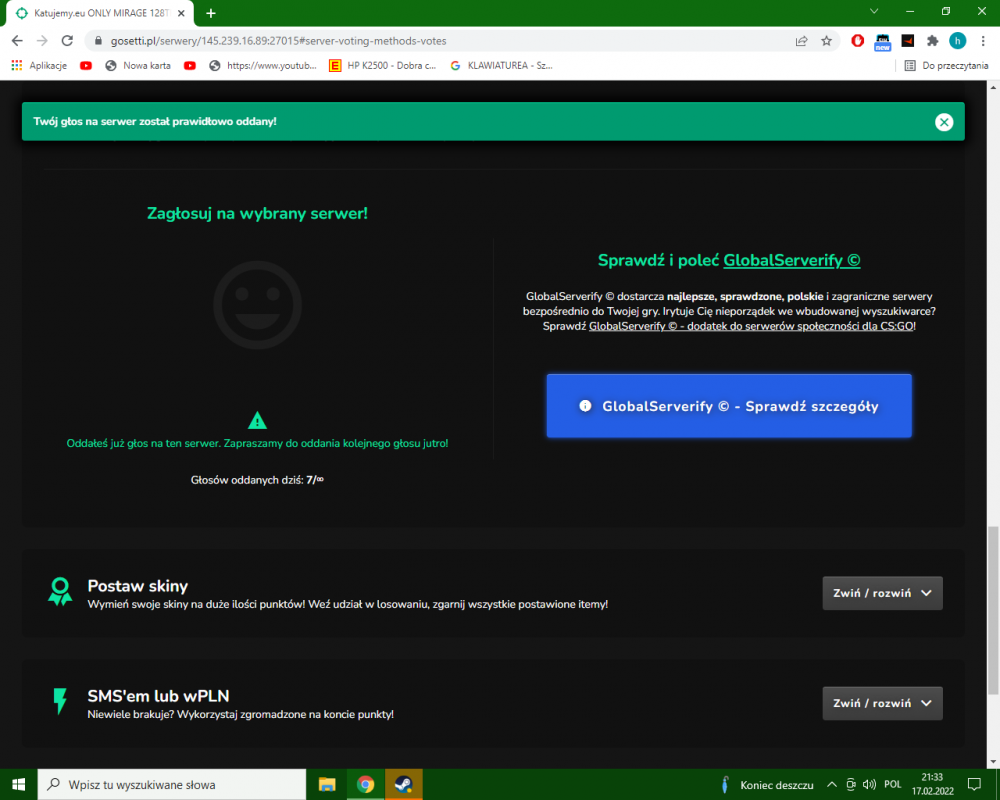This screenshot has width=1000, height=800.
Task: Open the extensions puzzle piece menu
Action: (932, 41)
